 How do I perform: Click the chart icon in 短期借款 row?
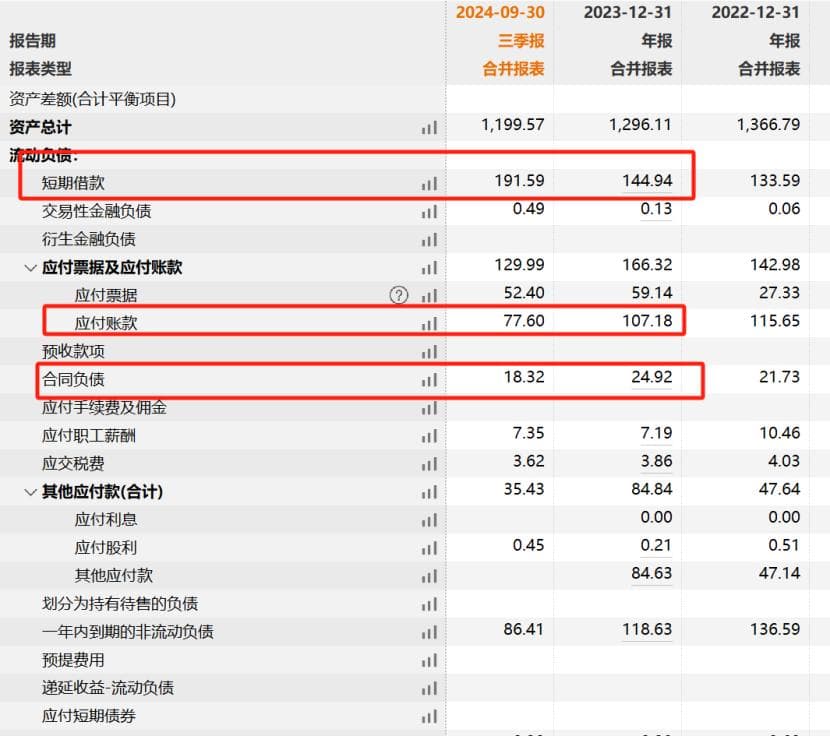pyautogui.click(x=429, y=184)
